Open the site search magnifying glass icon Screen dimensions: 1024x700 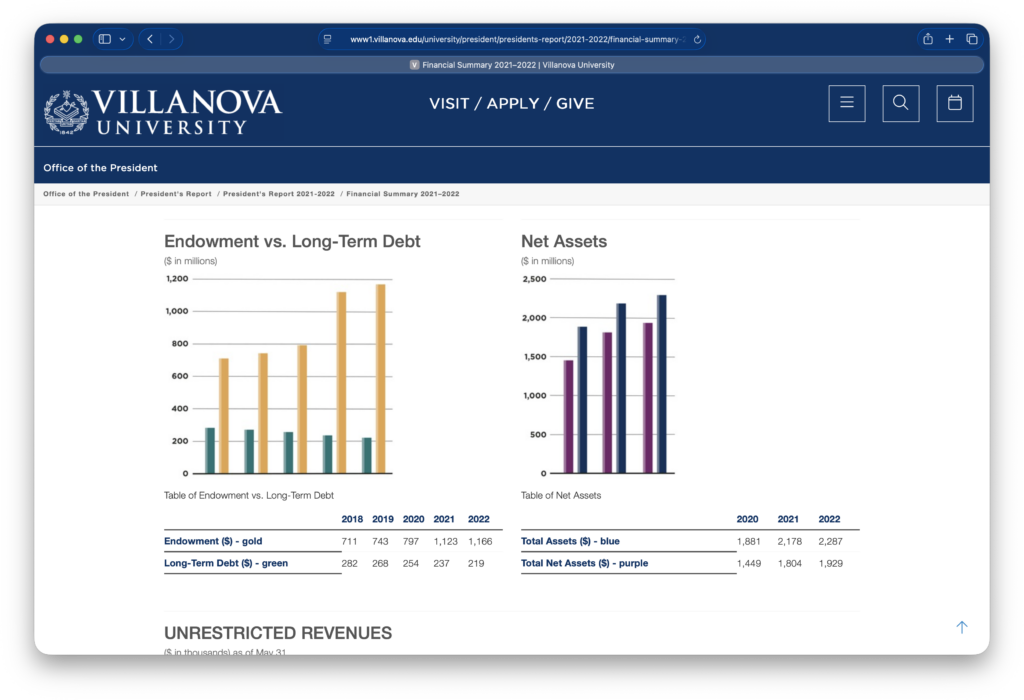[900, 103]
